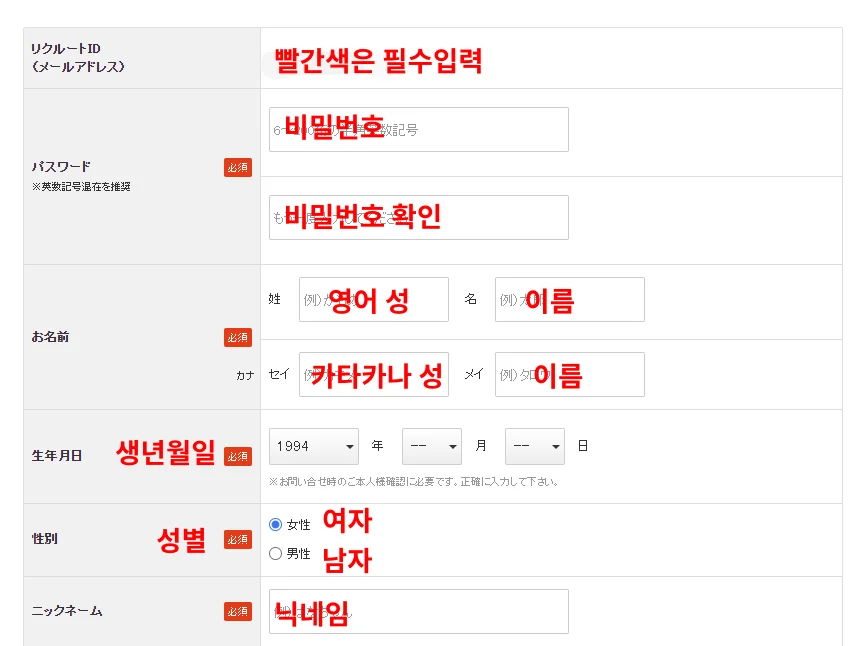
Task: Click the 必須 badge next to 性別
Action: [237, 539]
